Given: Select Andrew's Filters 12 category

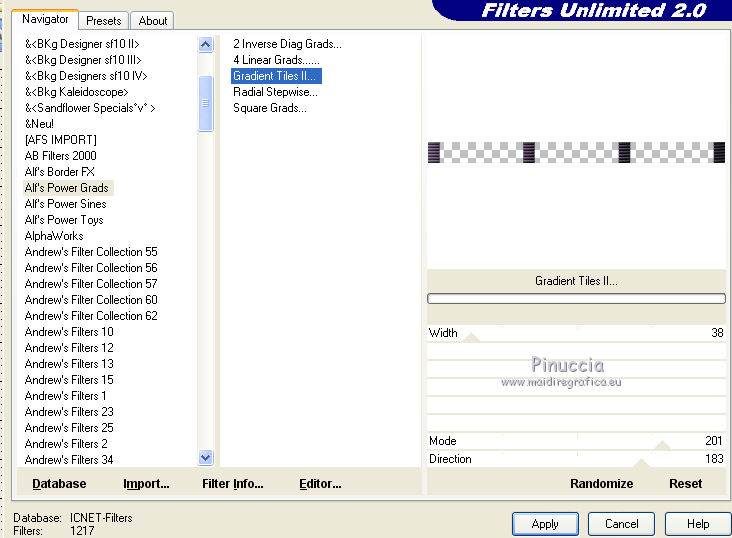Looking at the screenshot, I should click(69, 347).
